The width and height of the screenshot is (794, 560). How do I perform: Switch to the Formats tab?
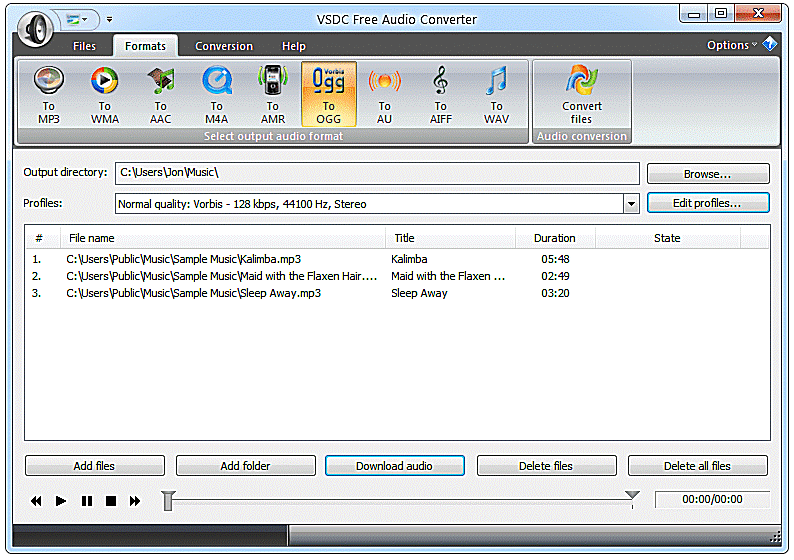click(145, 46)
